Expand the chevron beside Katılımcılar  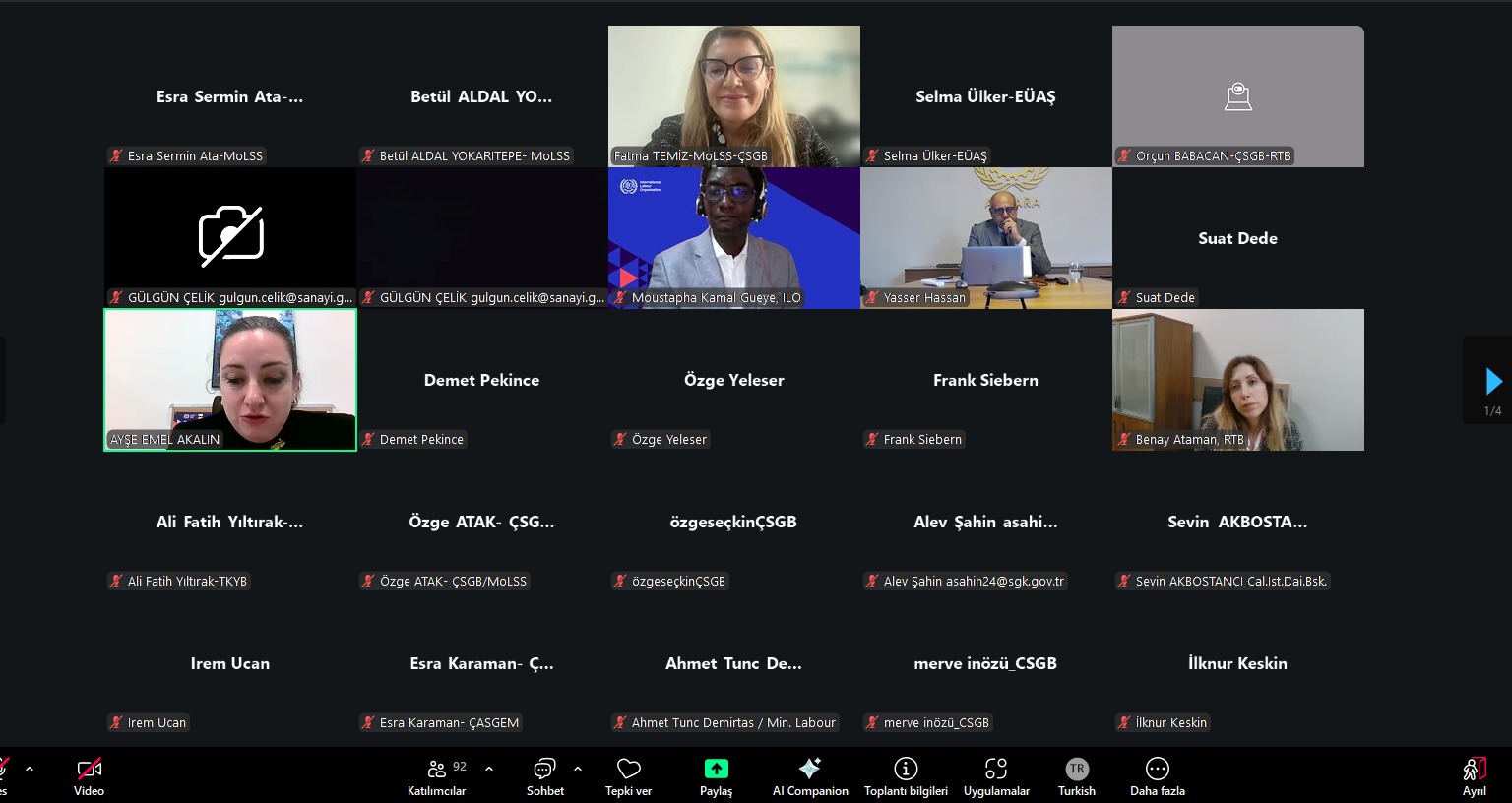click(x=489, y=769)
